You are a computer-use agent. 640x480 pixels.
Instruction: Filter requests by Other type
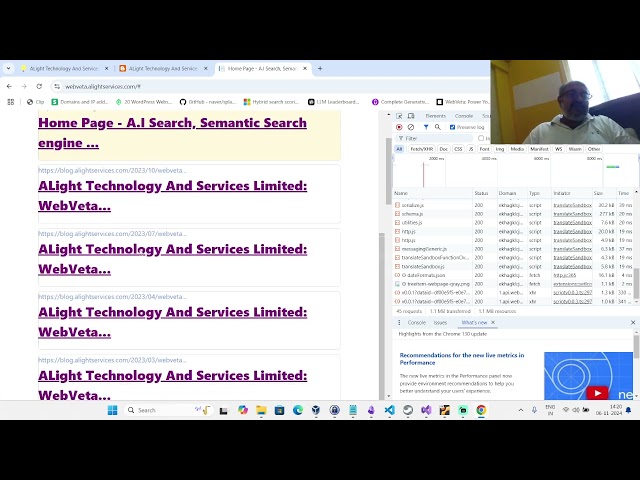tap(594, 149)
